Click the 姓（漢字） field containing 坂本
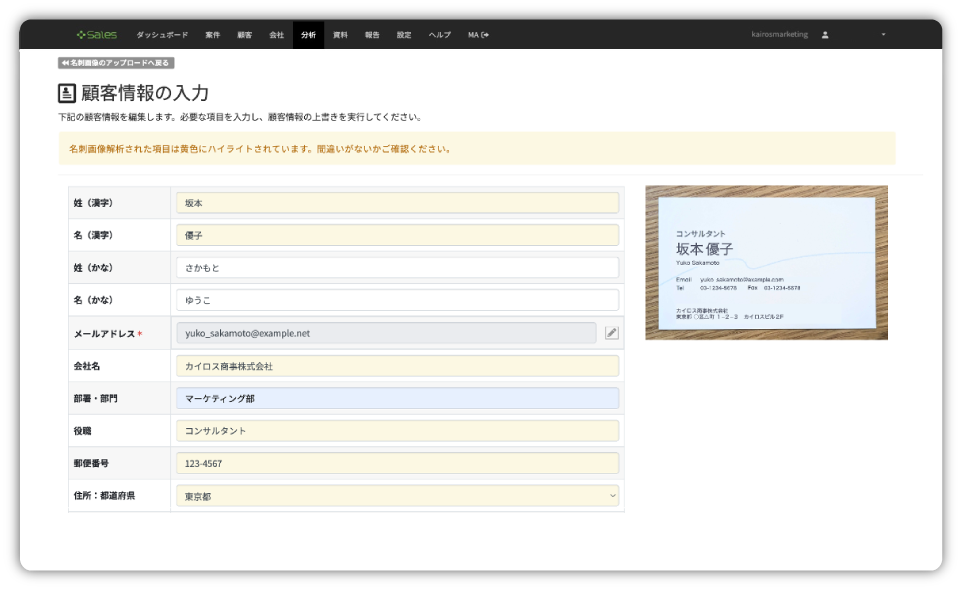 coord(397,203)
